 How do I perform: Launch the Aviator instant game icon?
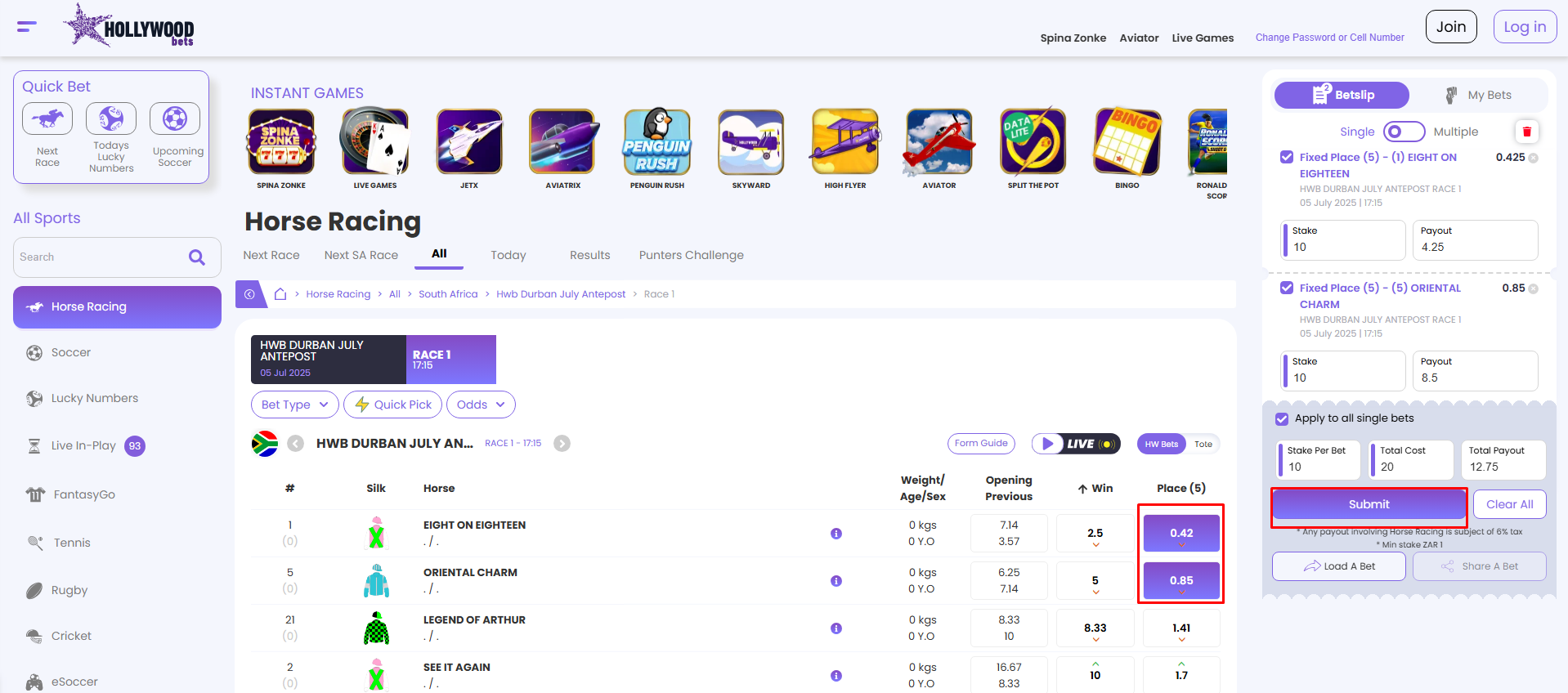click(939, 142)
